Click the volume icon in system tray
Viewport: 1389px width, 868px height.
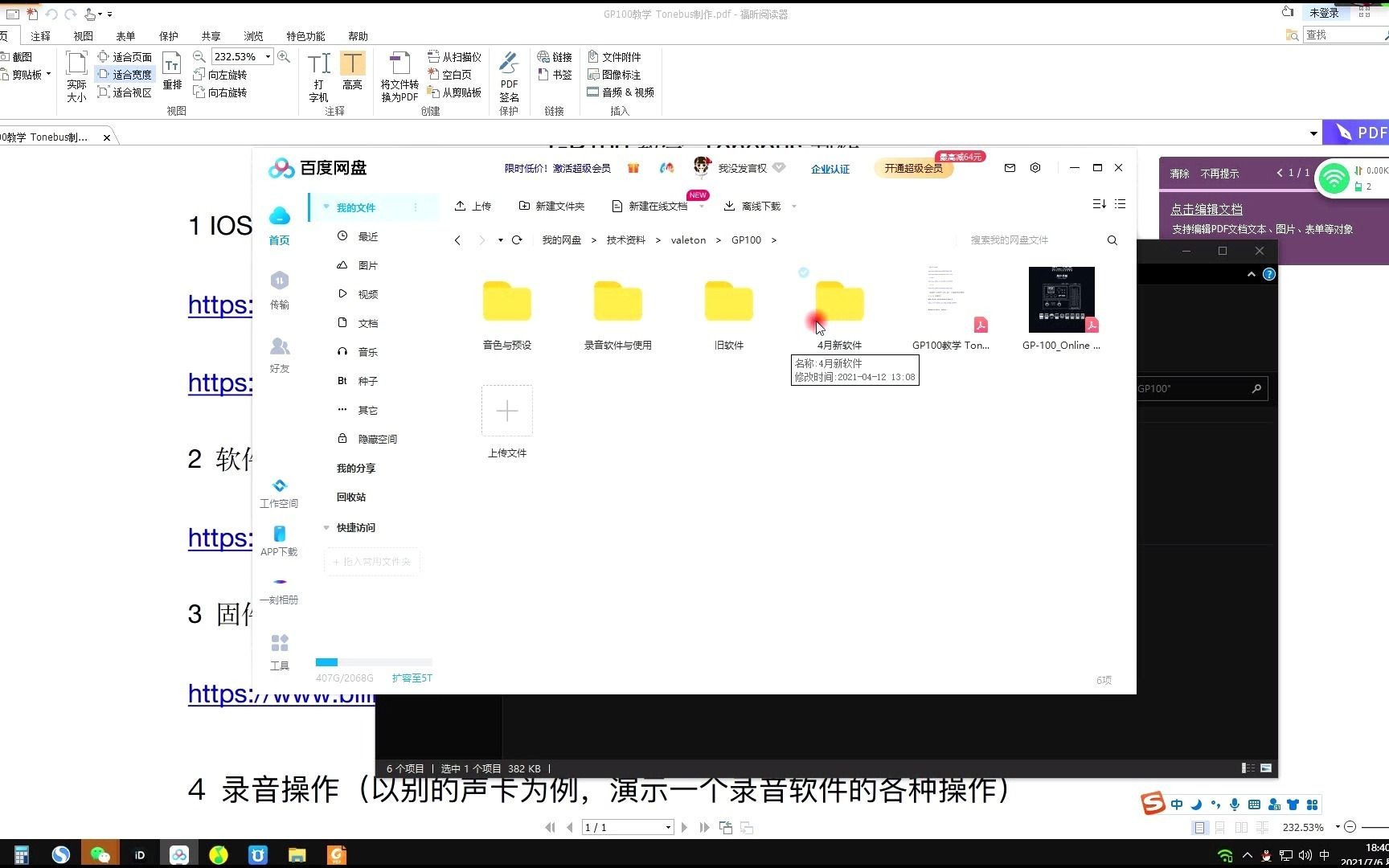tap(1305, 855)
